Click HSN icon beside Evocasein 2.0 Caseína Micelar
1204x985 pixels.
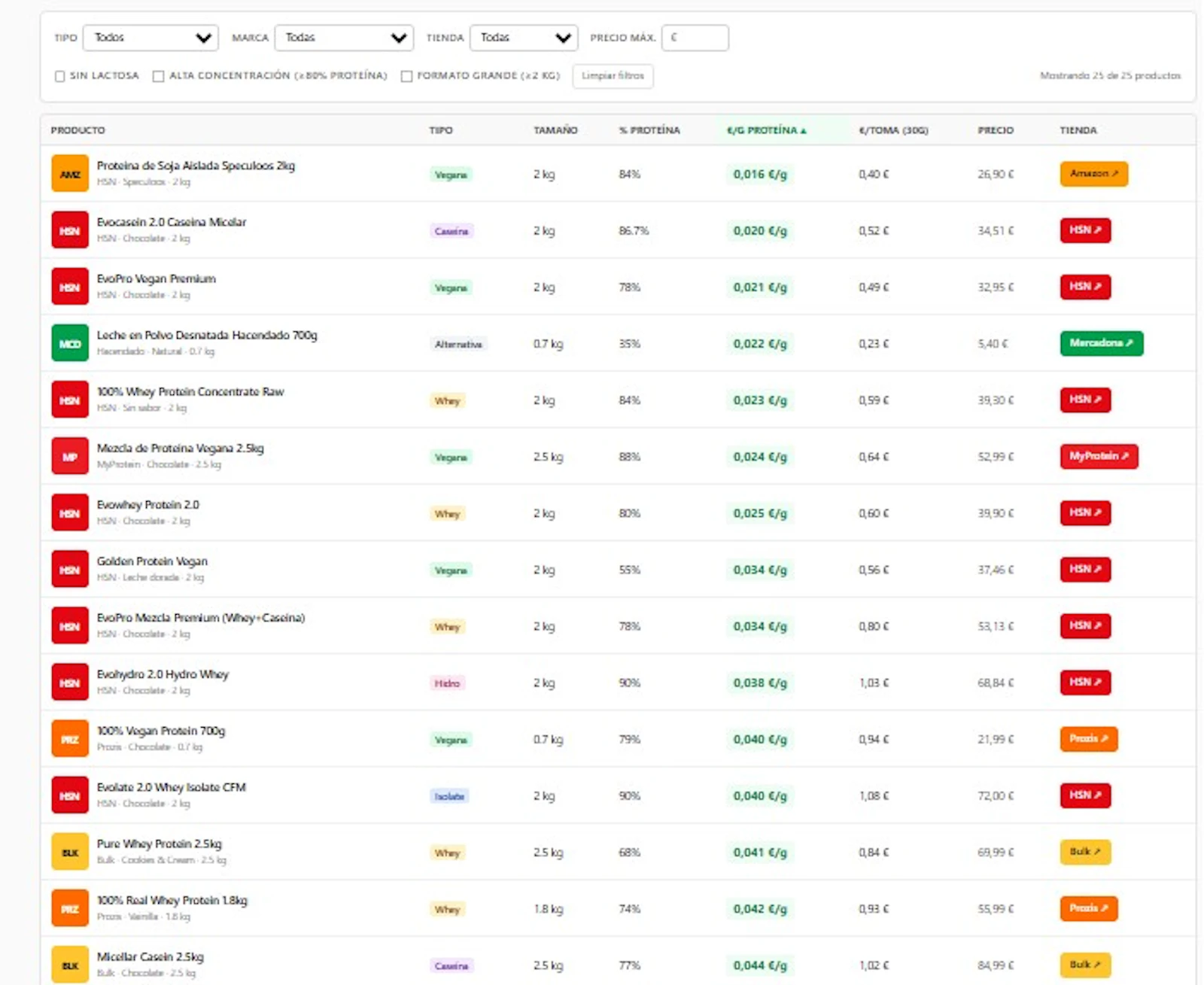[x=70, y=230]
